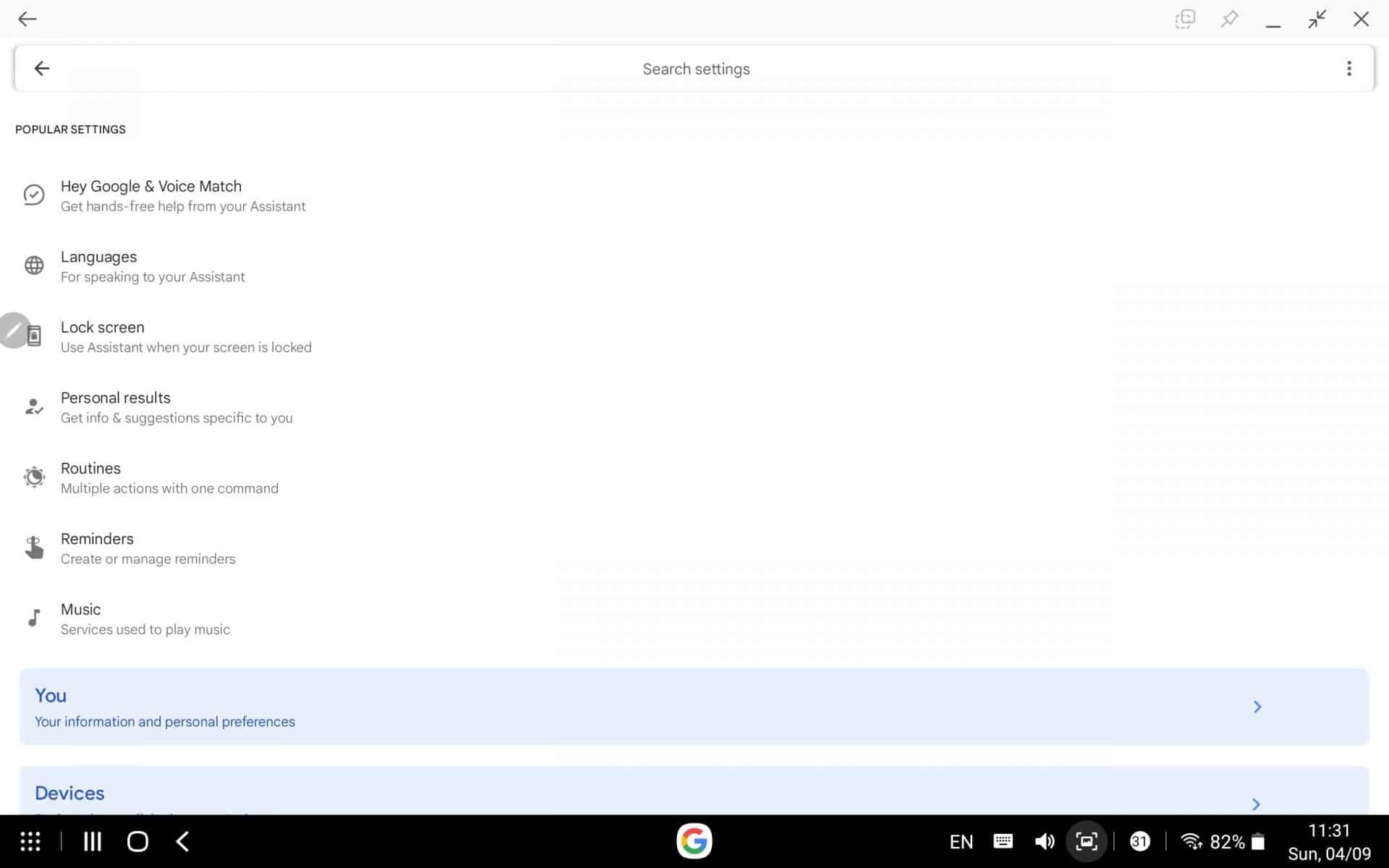
Task: Open the on-screen keyboard icon
Action: (x=1003, y=841)
